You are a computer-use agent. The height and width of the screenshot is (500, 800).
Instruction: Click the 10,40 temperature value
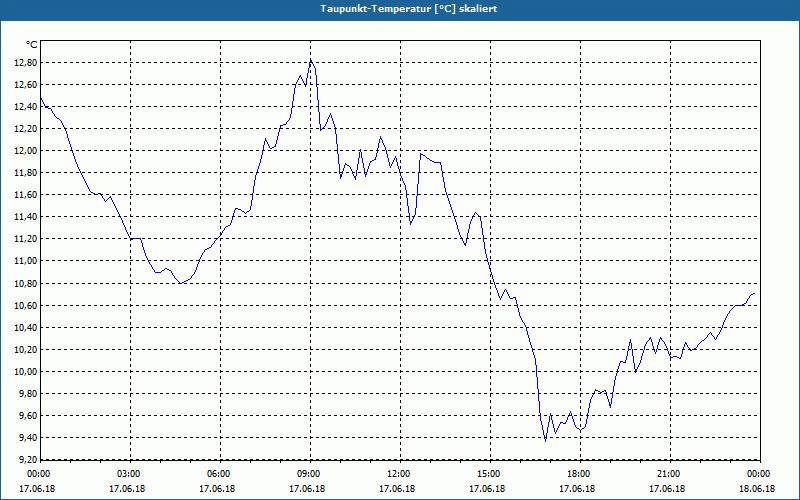(x=27, y=328)
